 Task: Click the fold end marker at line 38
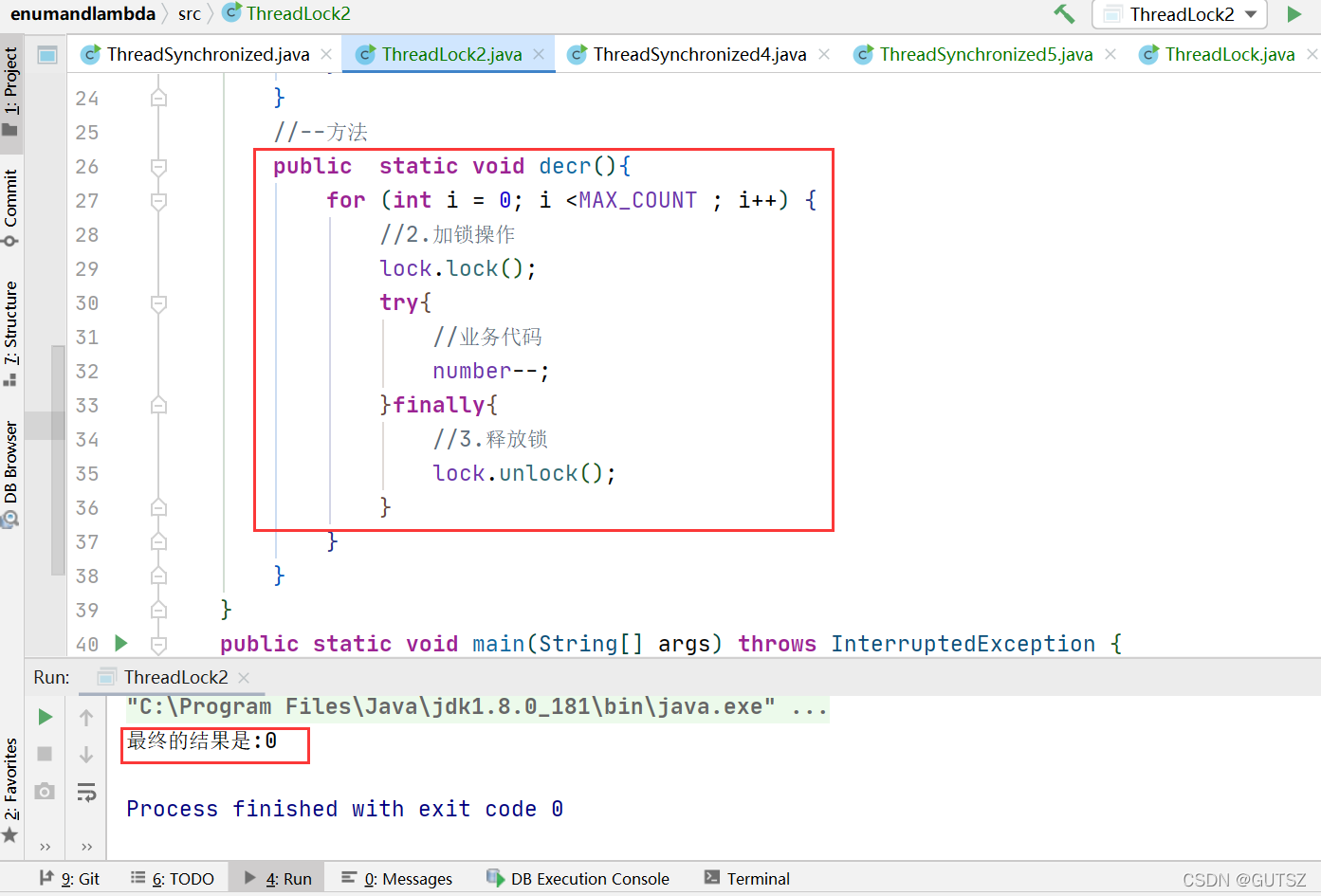click(159, 576)
